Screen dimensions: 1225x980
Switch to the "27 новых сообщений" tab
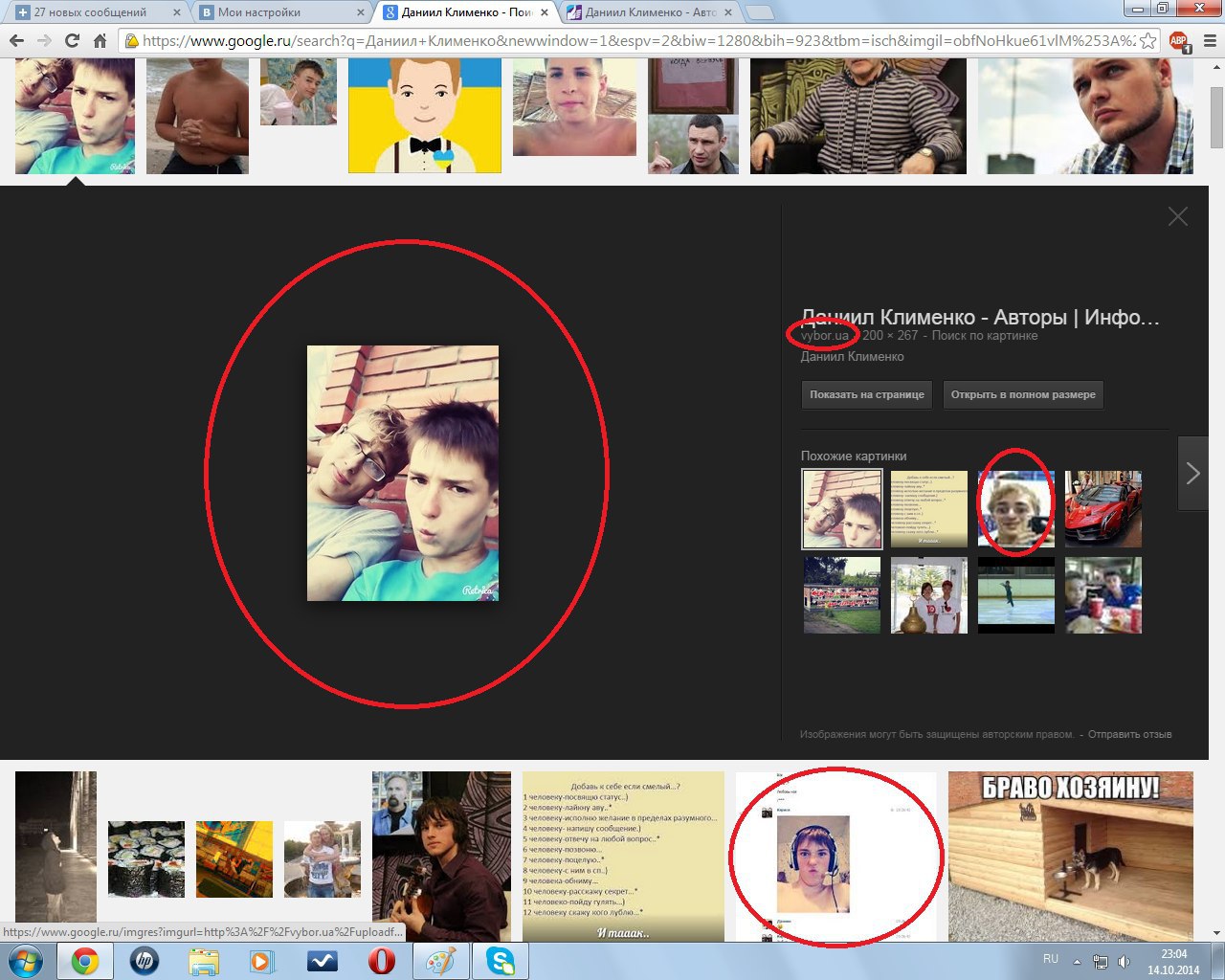tap(96, 12)
